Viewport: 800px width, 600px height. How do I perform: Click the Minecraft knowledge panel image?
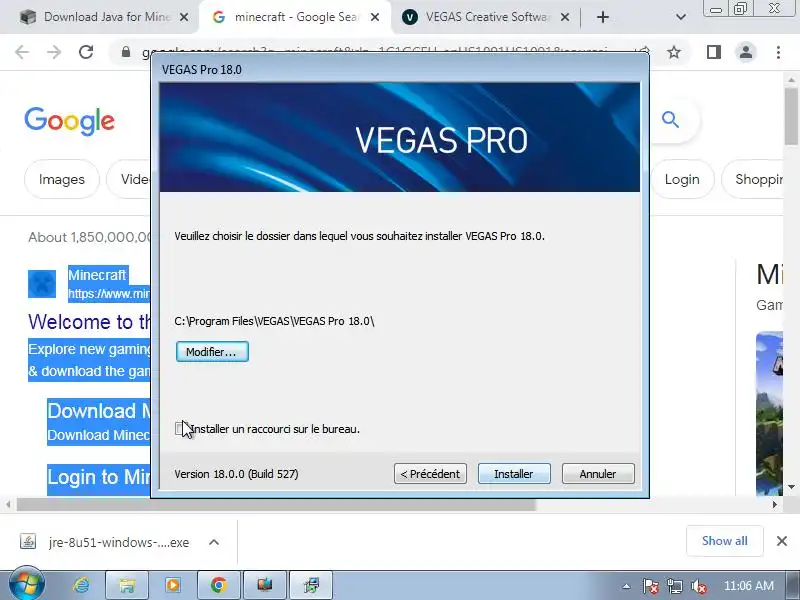769,414
